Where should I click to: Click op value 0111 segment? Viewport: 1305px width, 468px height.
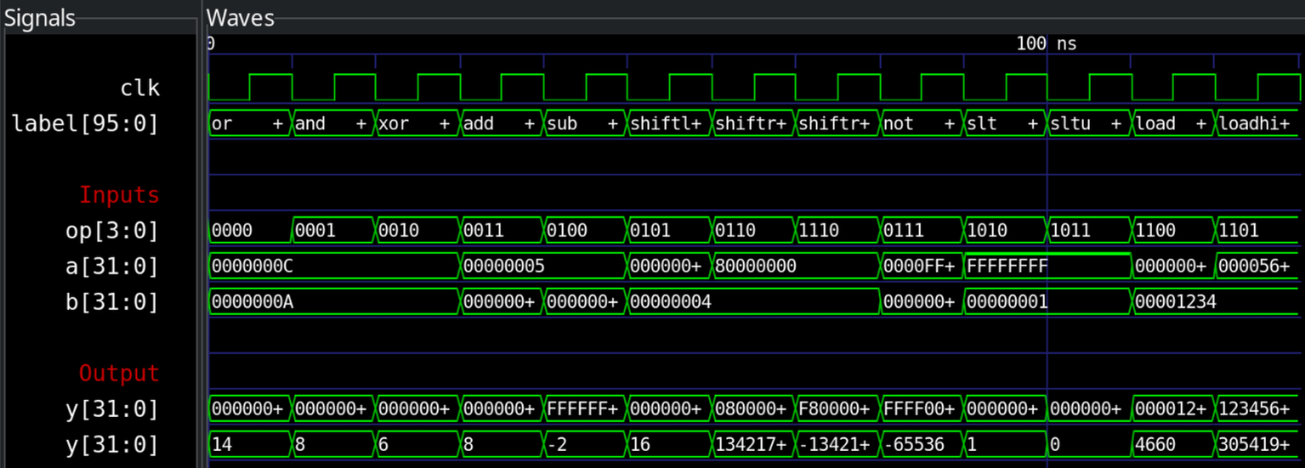click(x=921, y=231)
